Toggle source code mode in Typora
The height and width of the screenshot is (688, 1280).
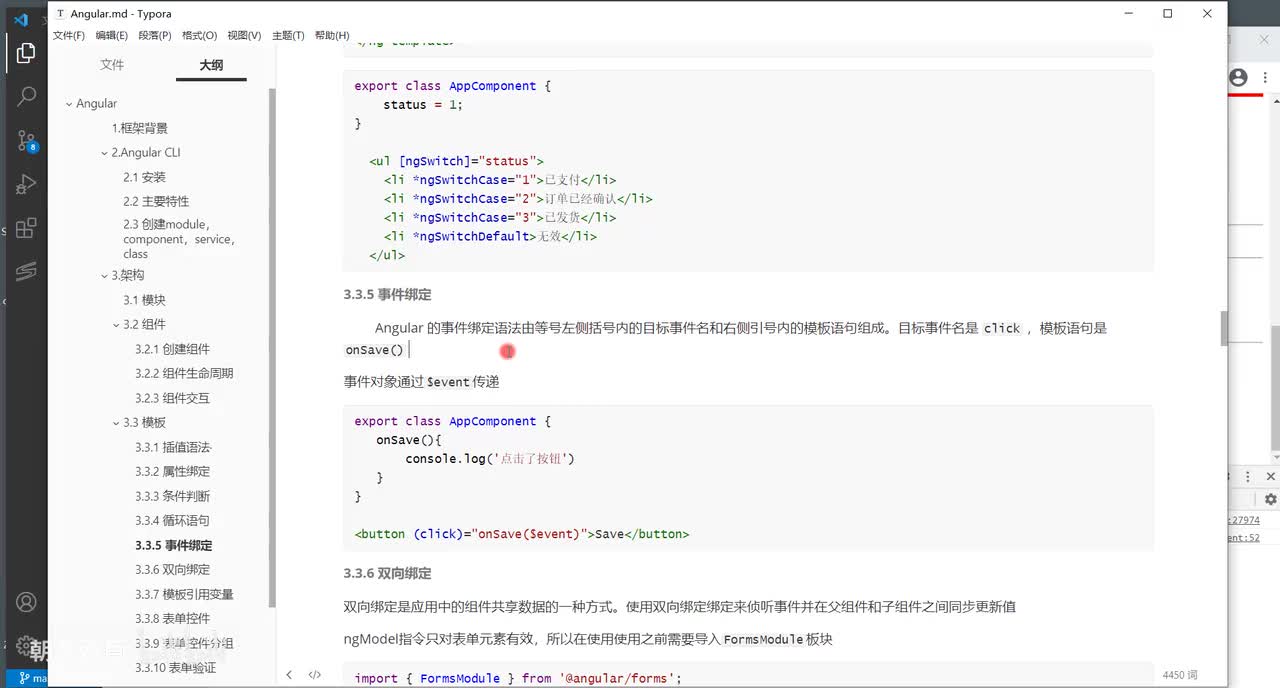(x=314, y=675)
